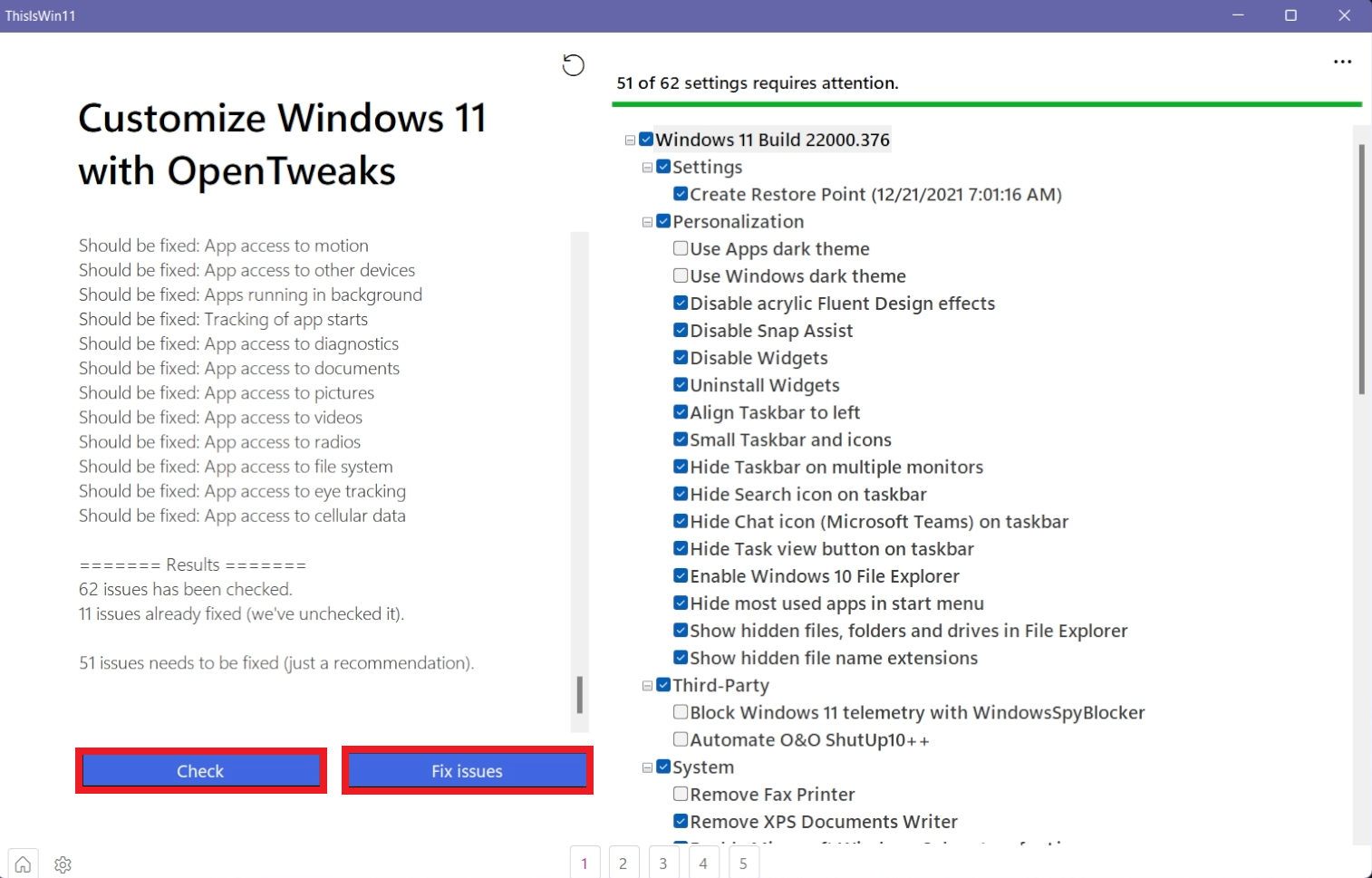This screenshot has height=878, width=1372.
Task: Jump to page 5 of the tweaks list
Action: [743, 864]
